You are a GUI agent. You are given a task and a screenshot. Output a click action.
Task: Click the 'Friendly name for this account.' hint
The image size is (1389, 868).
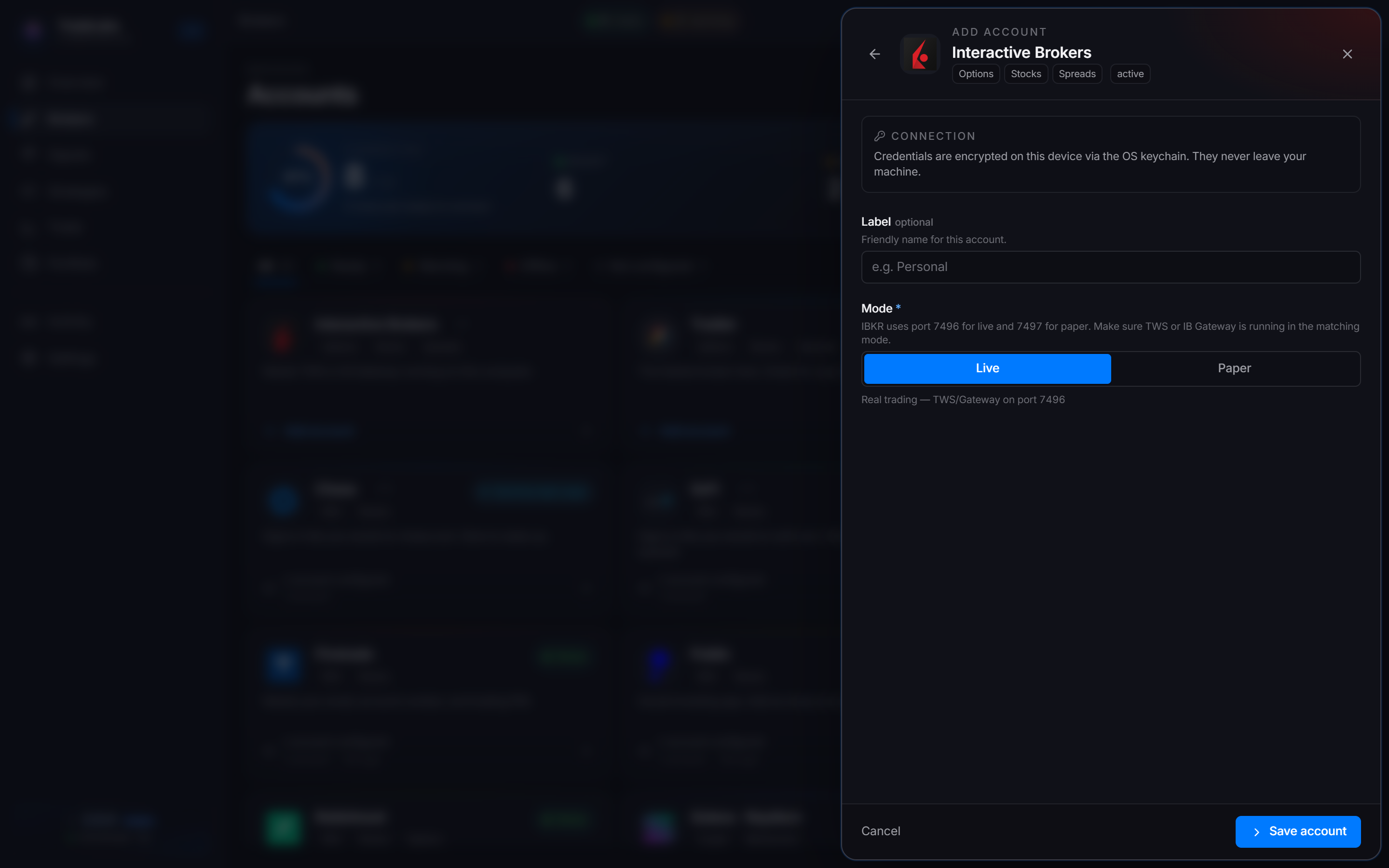tap(933, 239)
